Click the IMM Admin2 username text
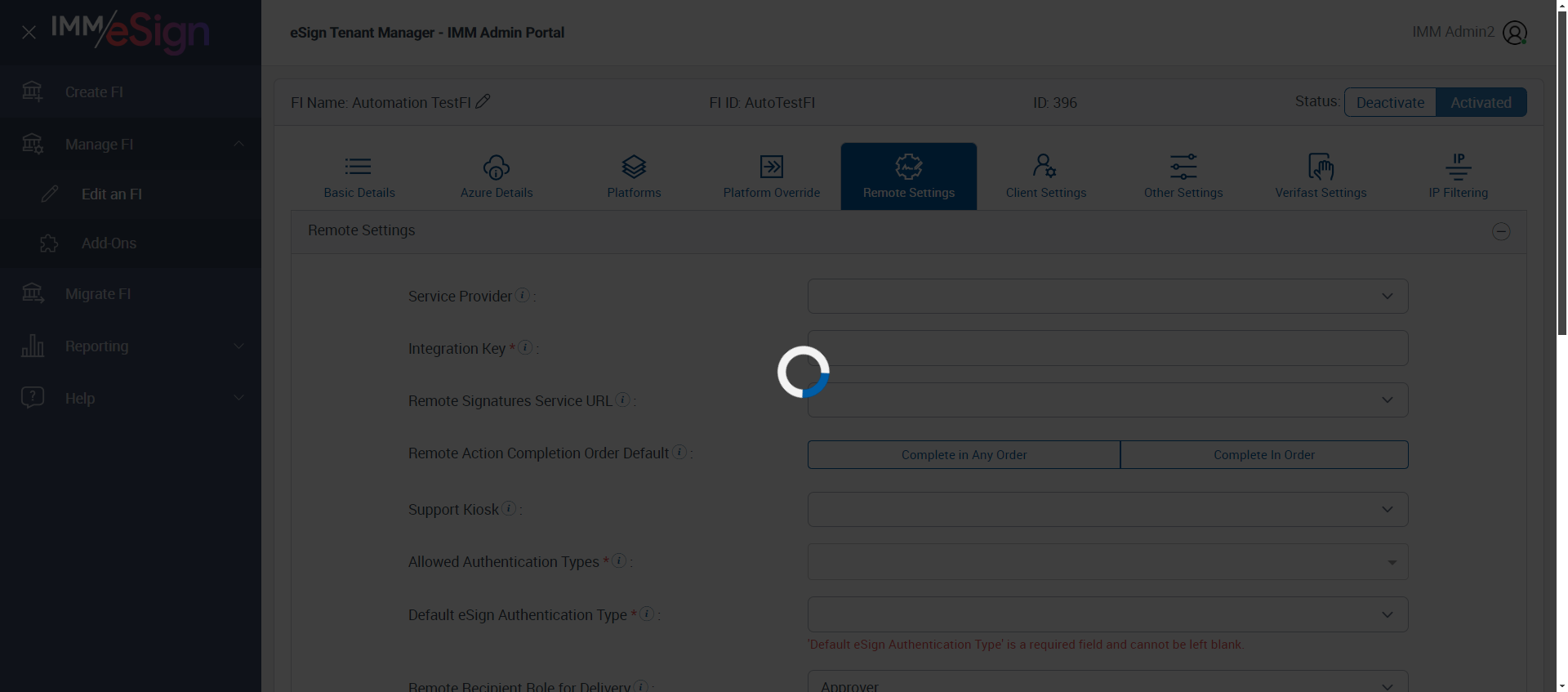The height and width of the screenshot is (692, 1568). [x=1453, y=32]
